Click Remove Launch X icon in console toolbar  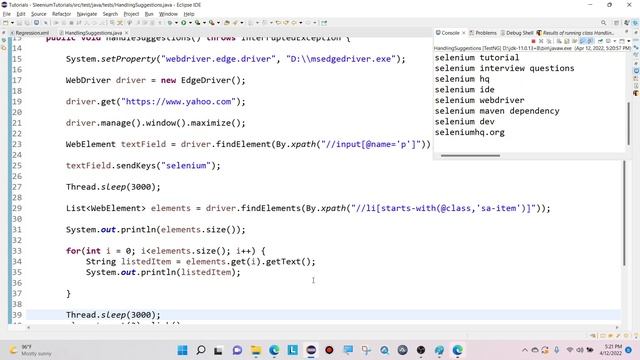pyautogui.click(x=541, y=41)
